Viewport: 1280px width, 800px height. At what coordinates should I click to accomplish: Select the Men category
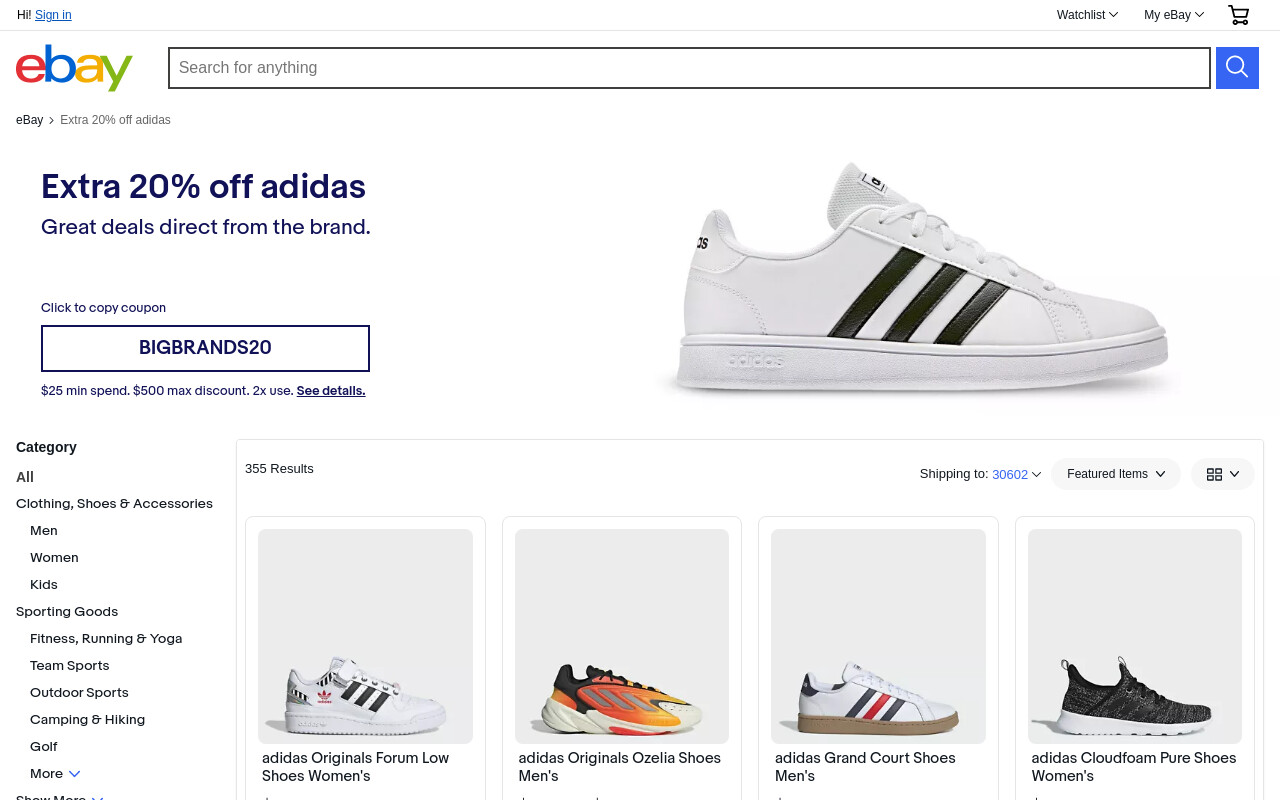coord(44,531)
